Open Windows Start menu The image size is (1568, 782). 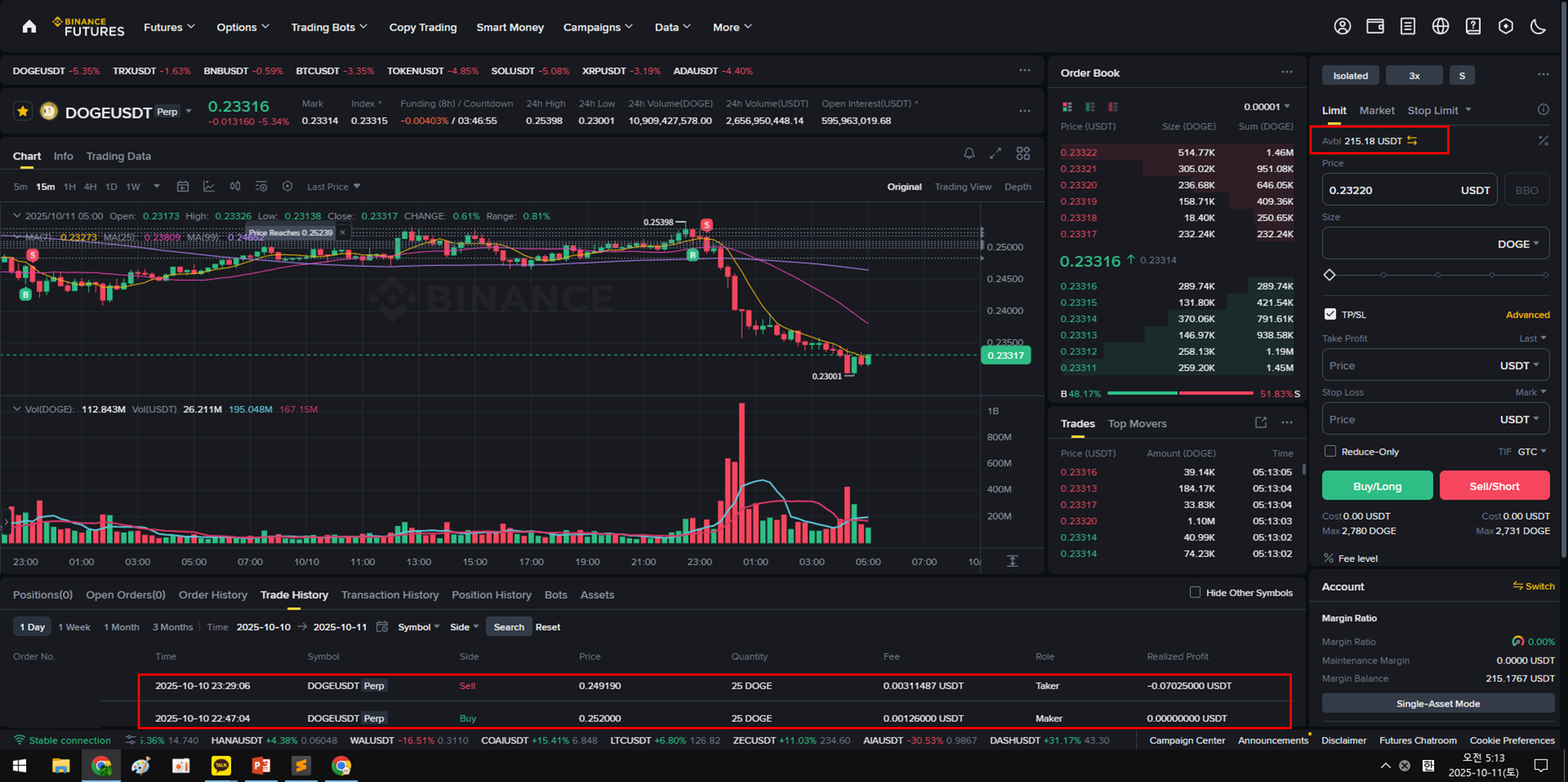[x=20, y=765]
